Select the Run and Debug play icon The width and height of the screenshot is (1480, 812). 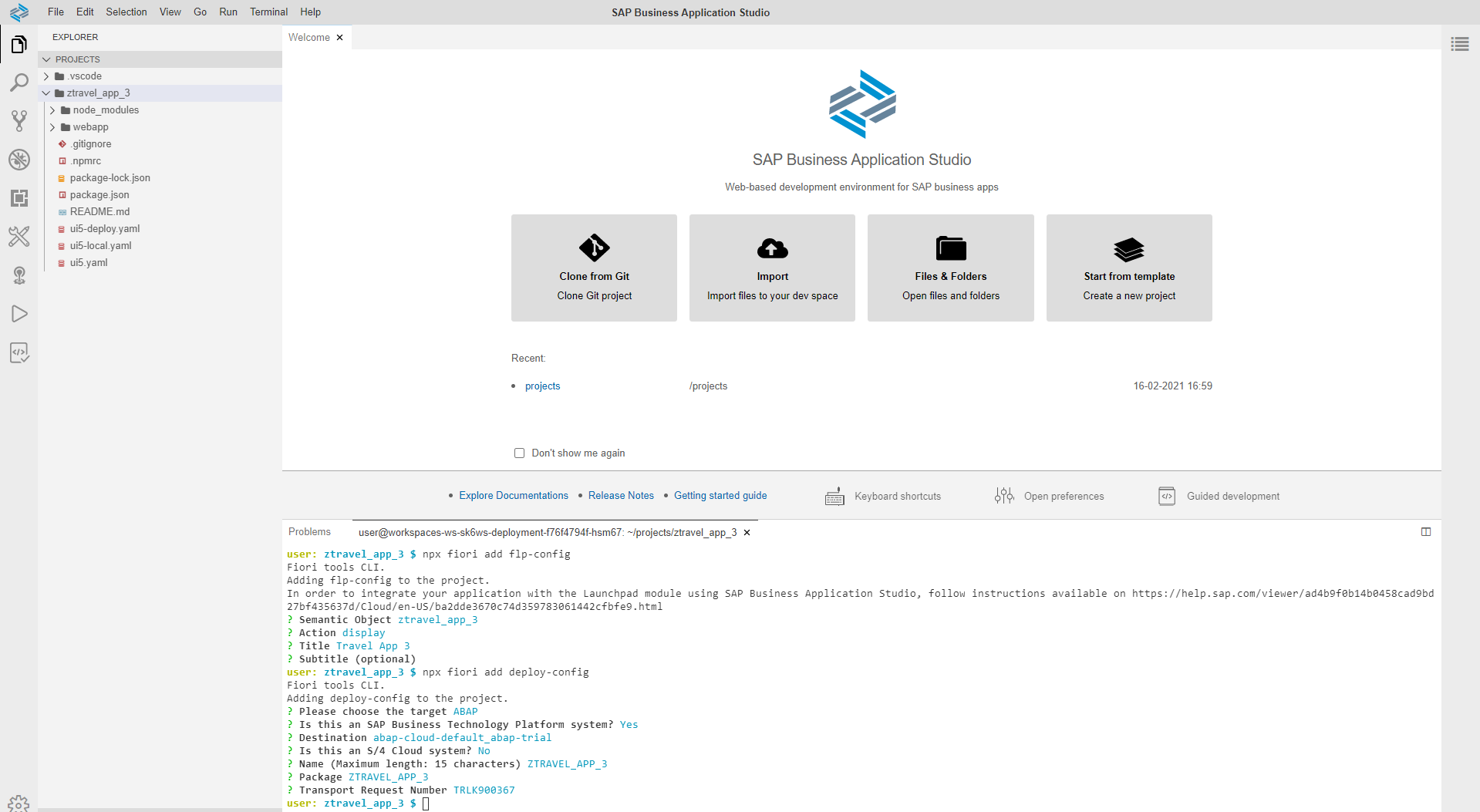19,314
